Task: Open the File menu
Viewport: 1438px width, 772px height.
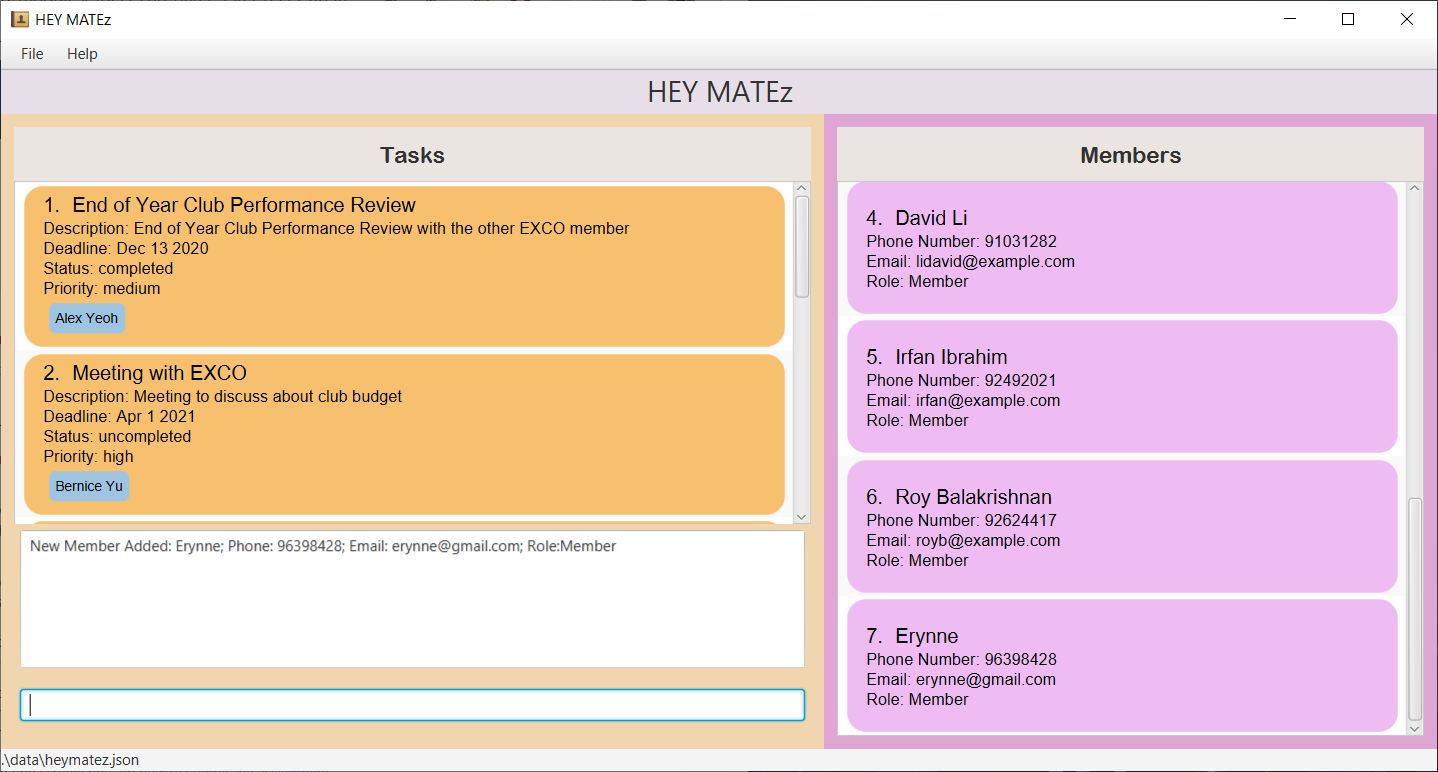Action: (x=32, y=54)
